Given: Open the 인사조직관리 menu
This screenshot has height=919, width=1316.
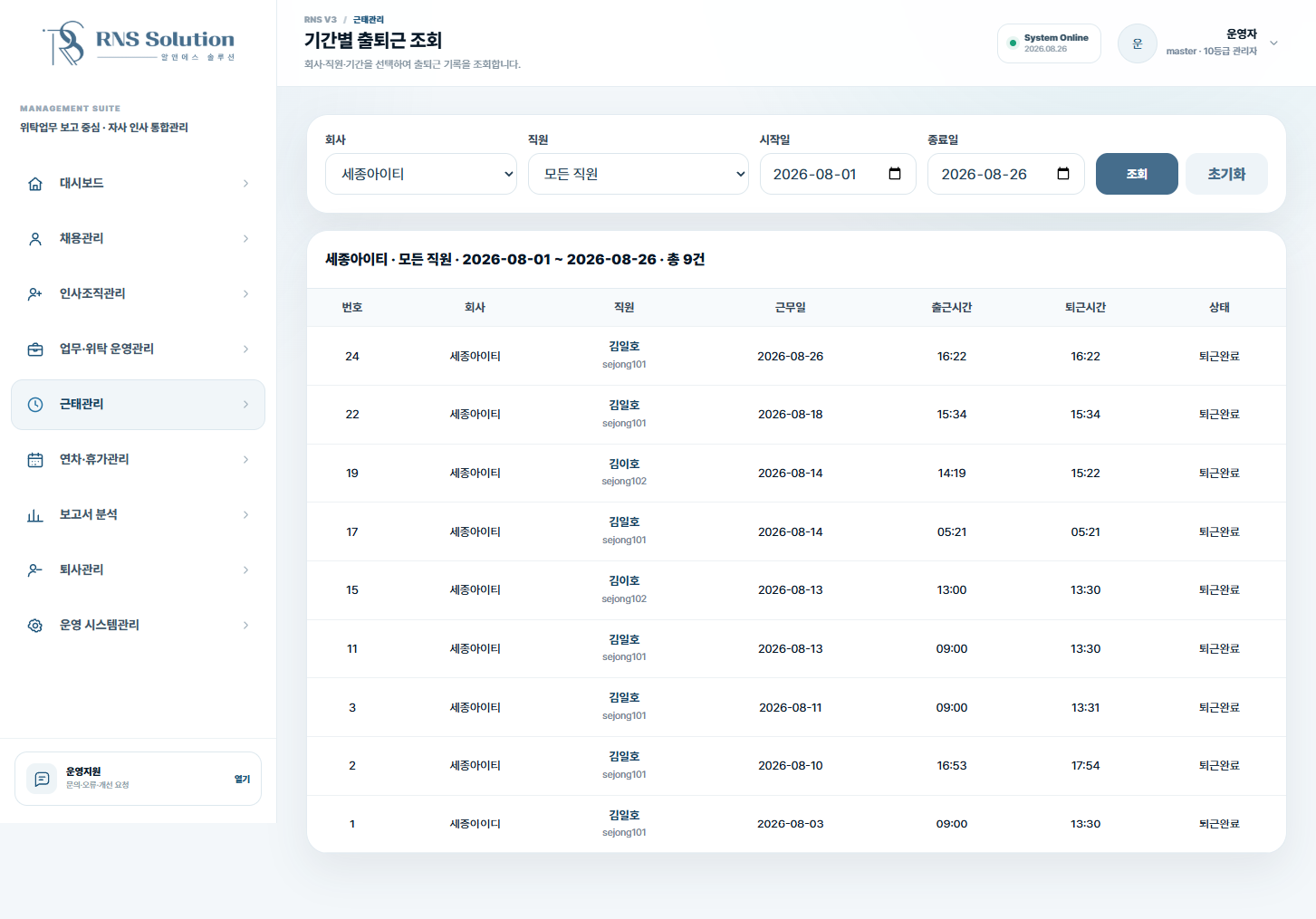Looking at the screenshot, I should tap(138, 294).
